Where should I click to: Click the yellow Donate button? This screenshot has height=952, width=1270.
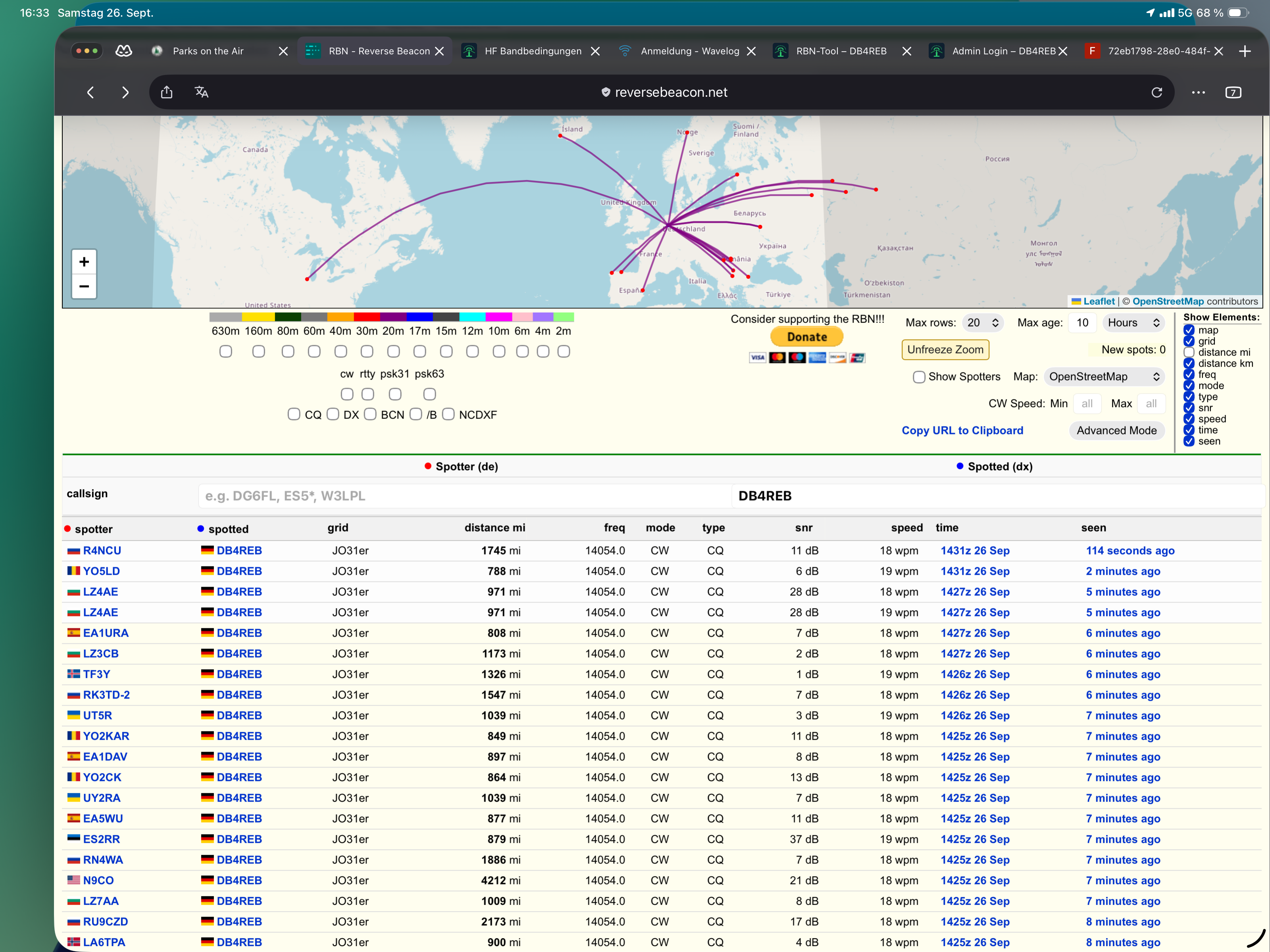(807, 337)
